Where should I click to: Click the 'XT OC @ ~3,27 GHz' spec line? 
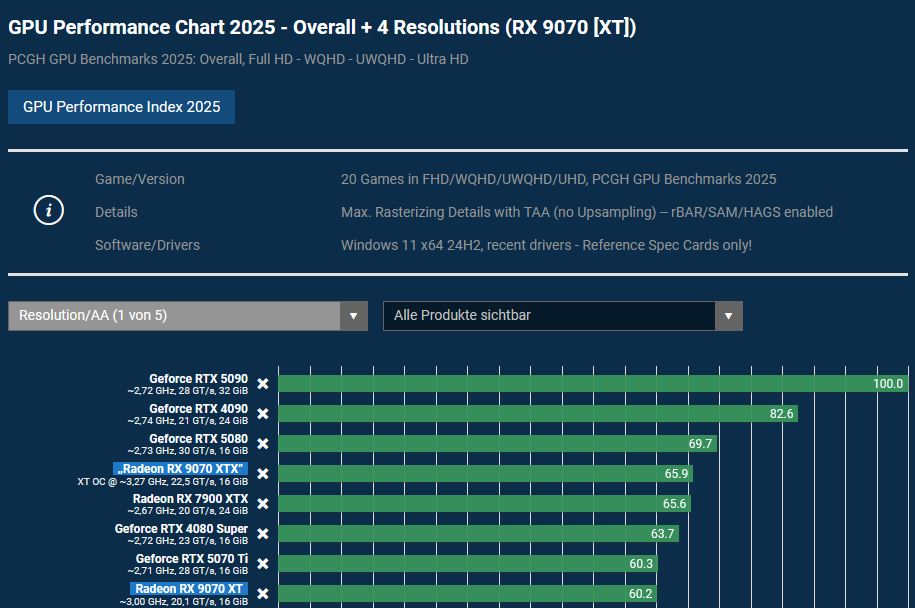click(x=163, y=482)
